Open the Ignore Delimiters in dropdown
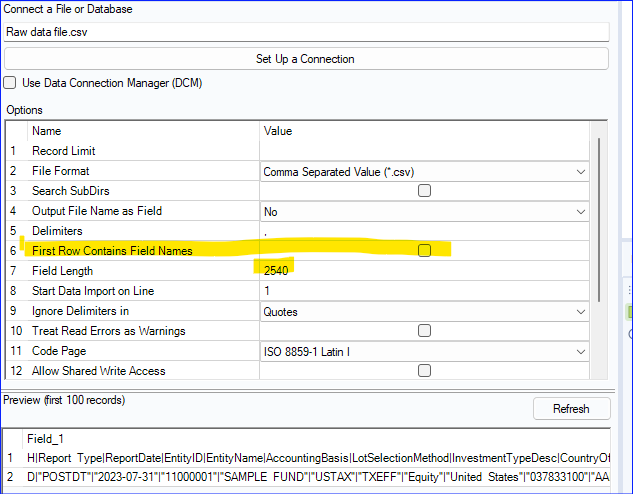 coord(581,311)
